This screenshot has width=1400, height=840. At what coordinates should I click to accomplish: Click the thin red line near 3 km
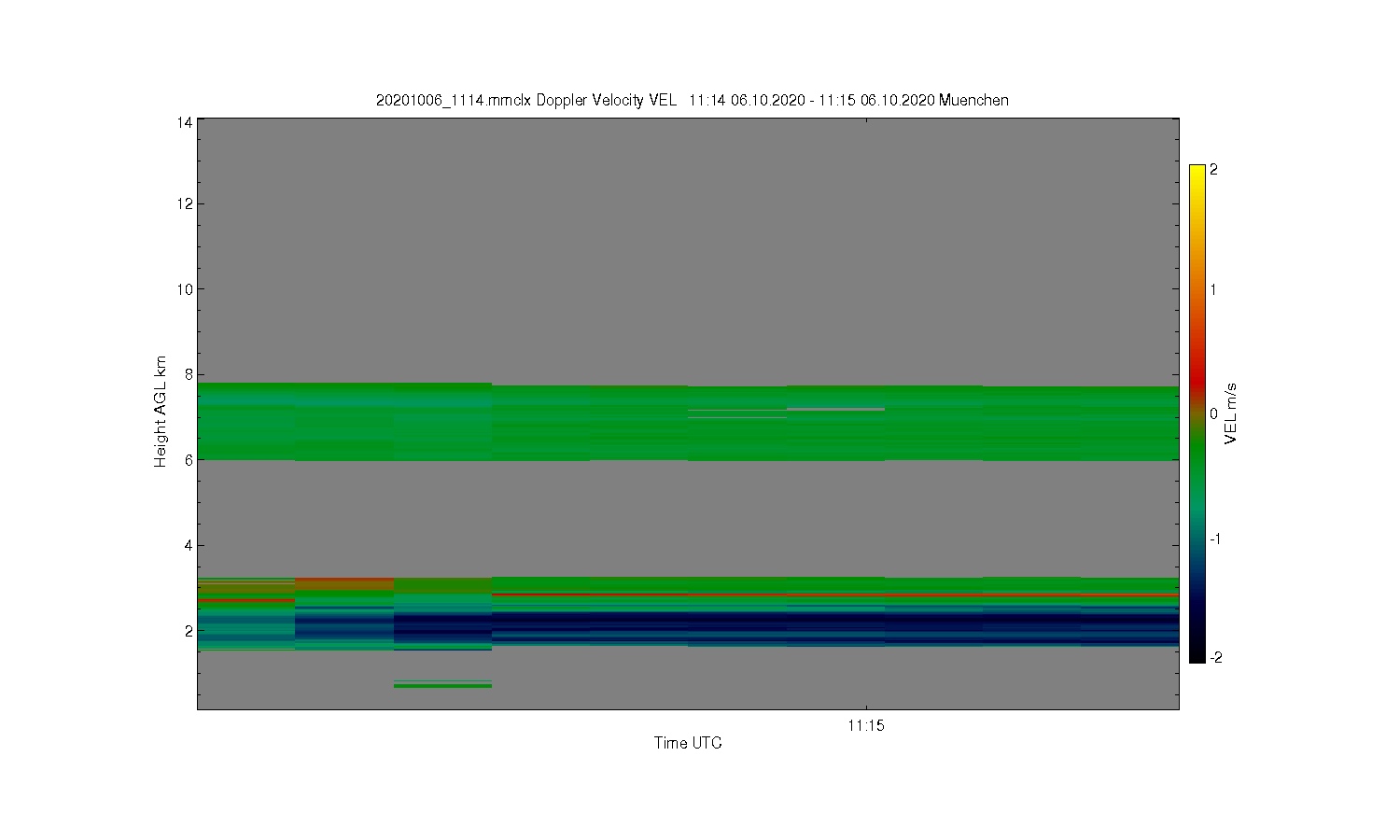pos(835,595)
